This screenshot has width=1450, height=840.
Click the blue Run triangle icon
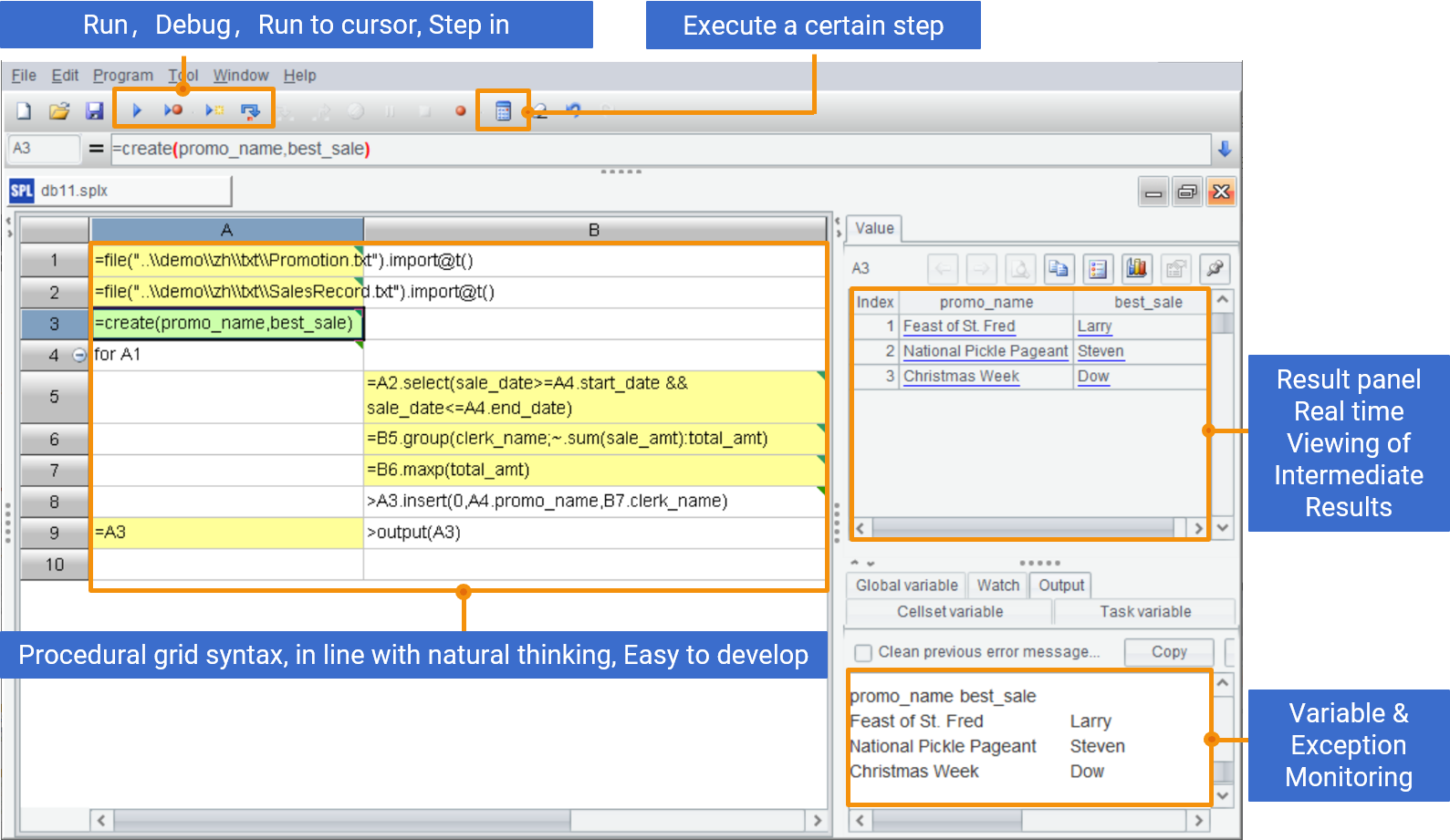tap(137, 110)
